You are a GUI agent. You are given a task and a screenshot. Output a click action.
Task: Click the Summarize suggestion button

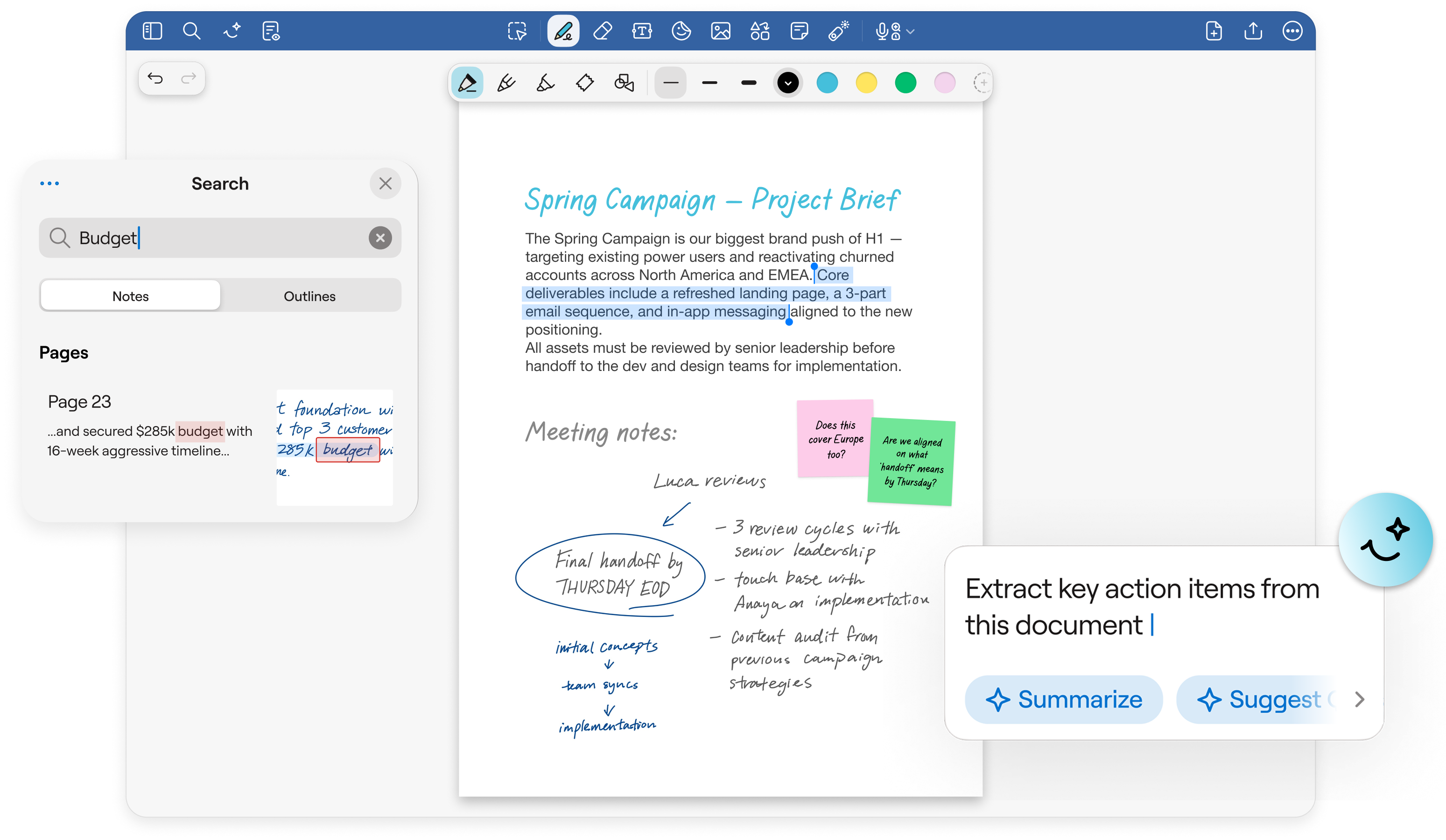point(1063,700)
